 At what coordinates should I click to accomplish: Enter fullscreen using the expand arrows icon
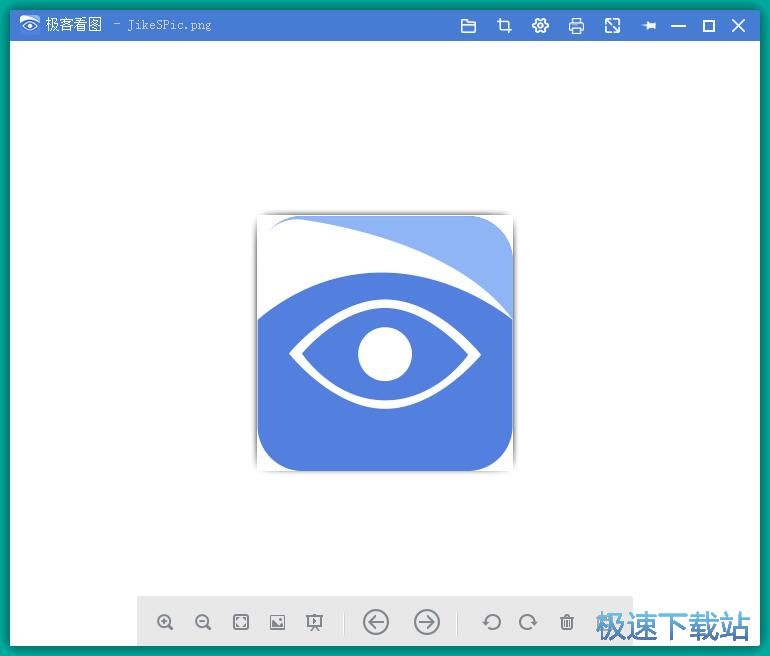pos(612,26)
